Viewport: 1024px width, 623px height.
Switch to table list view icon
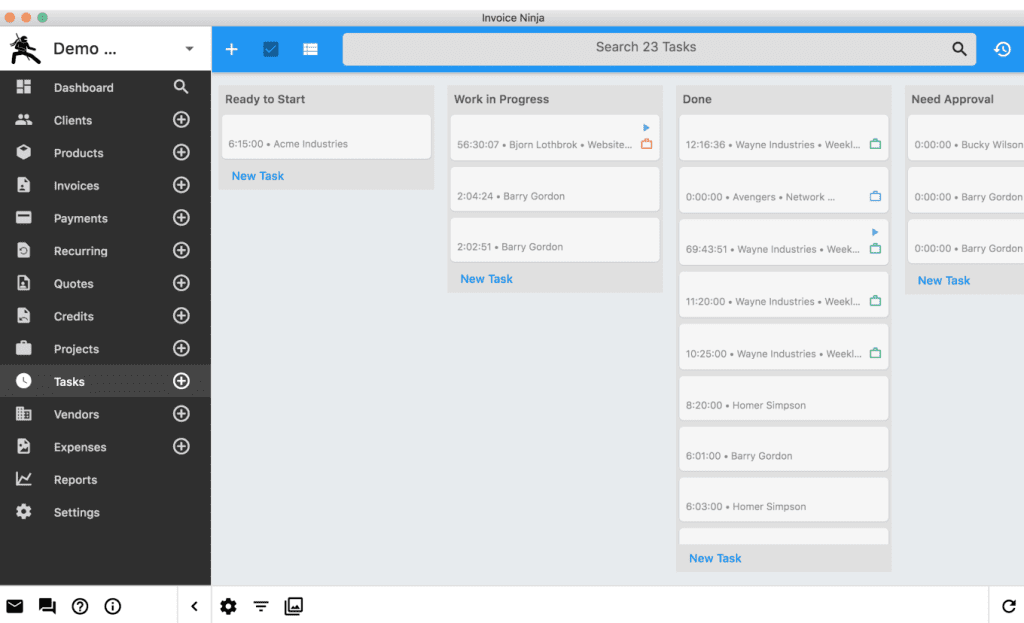[310, 49]
